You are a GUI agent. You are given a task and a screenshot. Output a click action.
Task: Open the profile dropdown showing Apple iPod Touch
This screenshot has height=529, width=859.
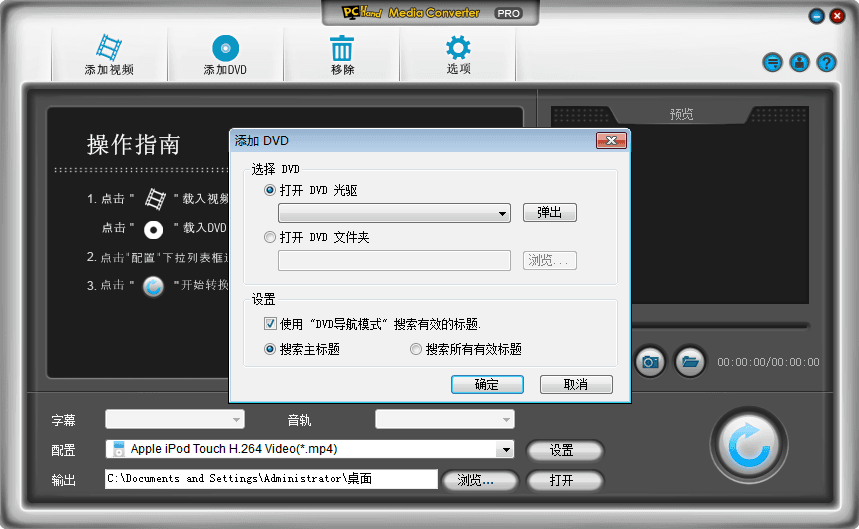pyautogui.click(x=505, y=450)
